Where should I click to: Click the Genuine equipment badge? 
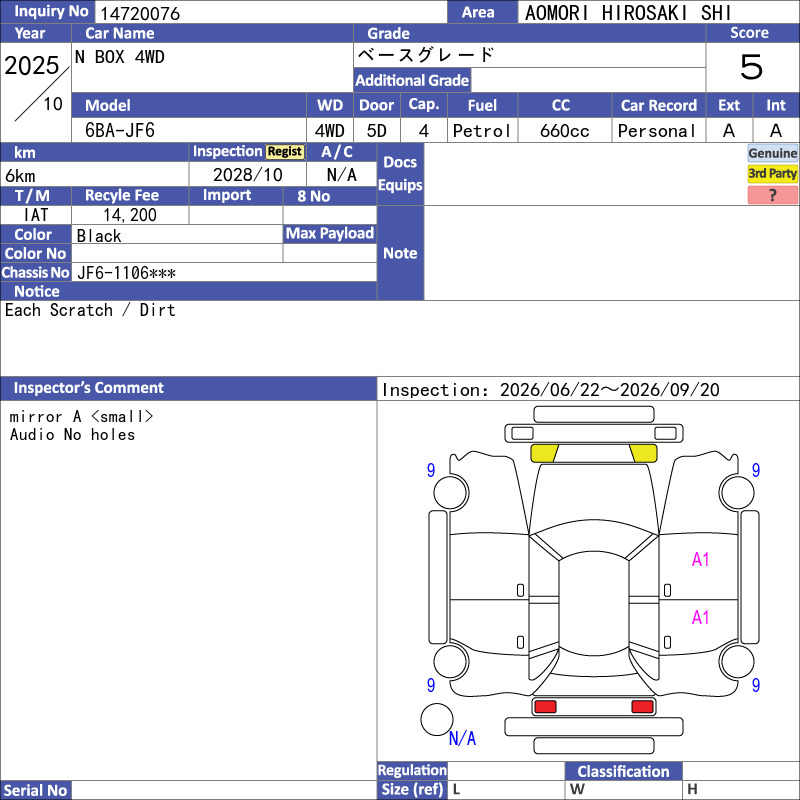(772, 153)
